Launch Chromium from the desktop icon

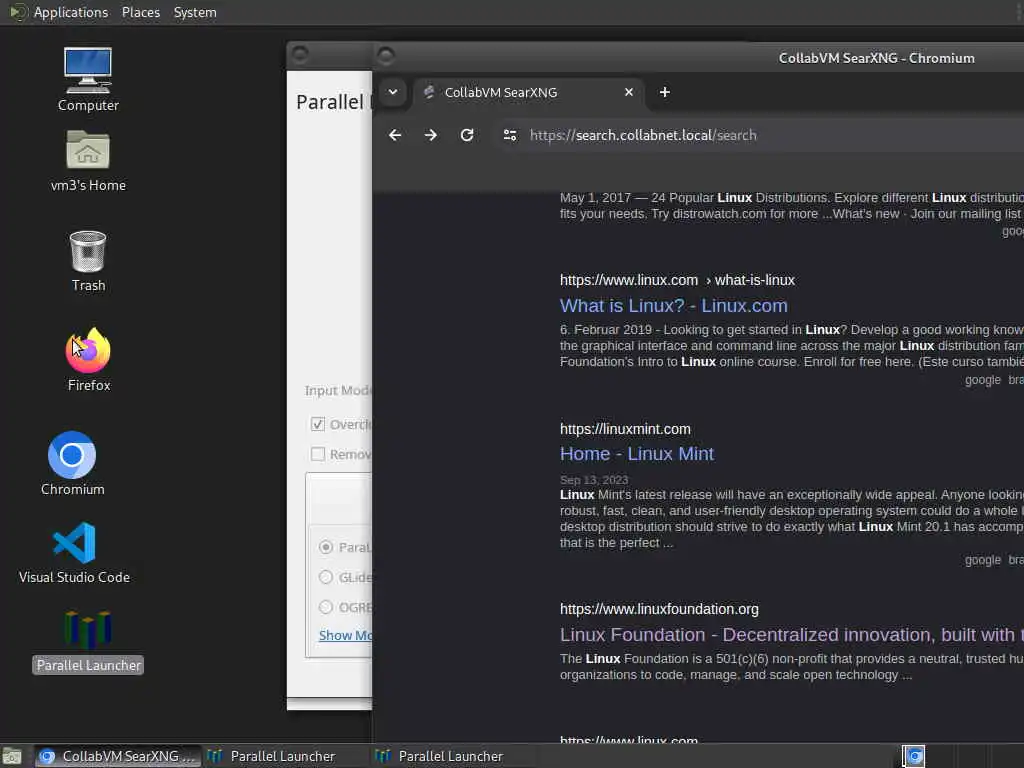(x=72, y=464)
